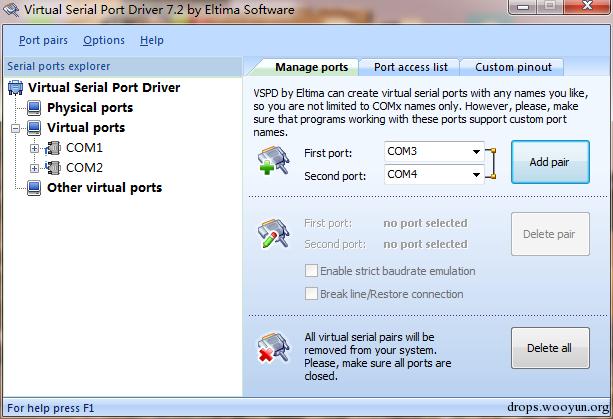Expand the COM1 tree node
The height and width of the screenshot is (419, 613).
click(x=34, y=149)
